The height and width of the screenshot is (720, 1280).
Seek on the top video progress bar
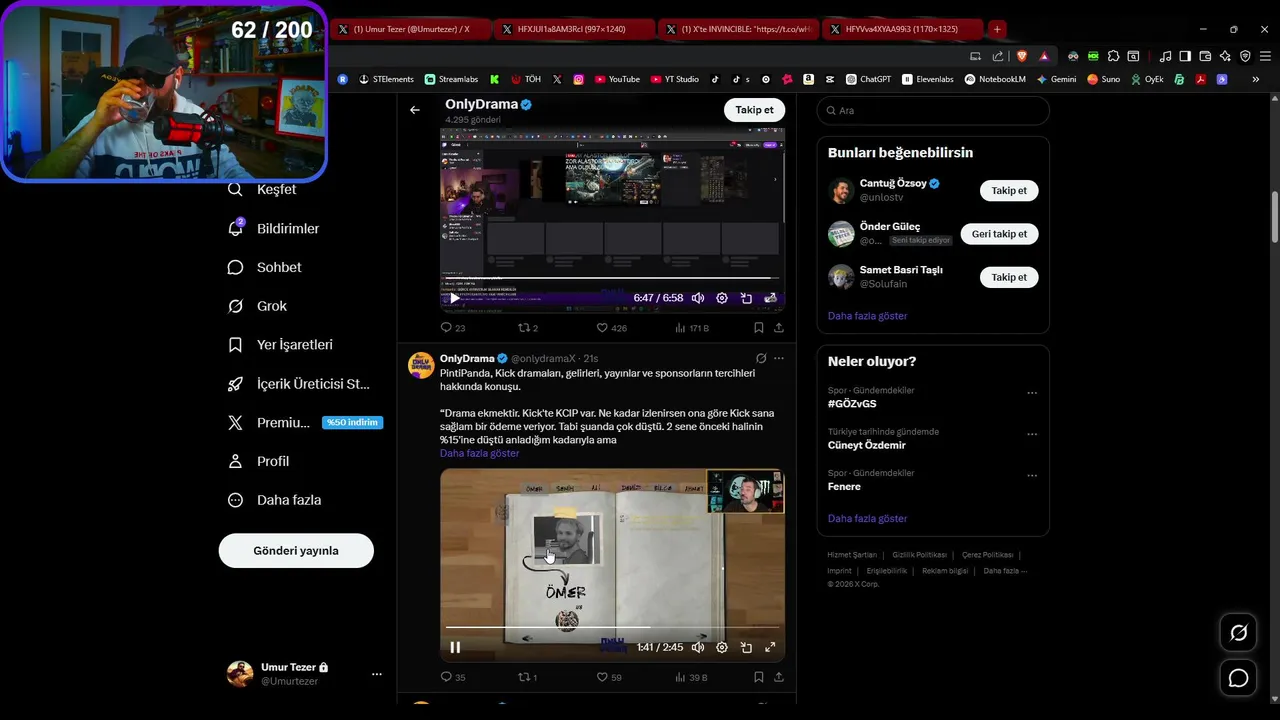[612, 278]
